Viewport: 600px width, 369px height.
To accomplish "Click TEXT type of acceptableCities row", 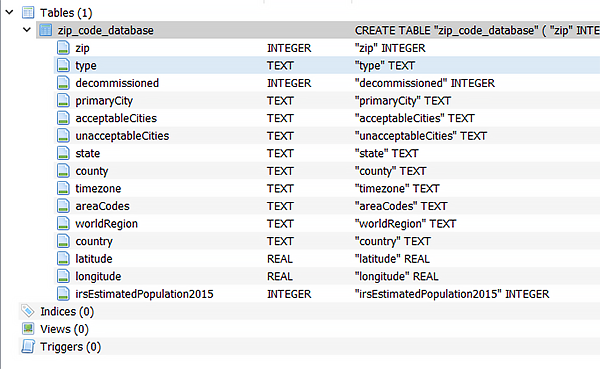I will pos(280,118).
